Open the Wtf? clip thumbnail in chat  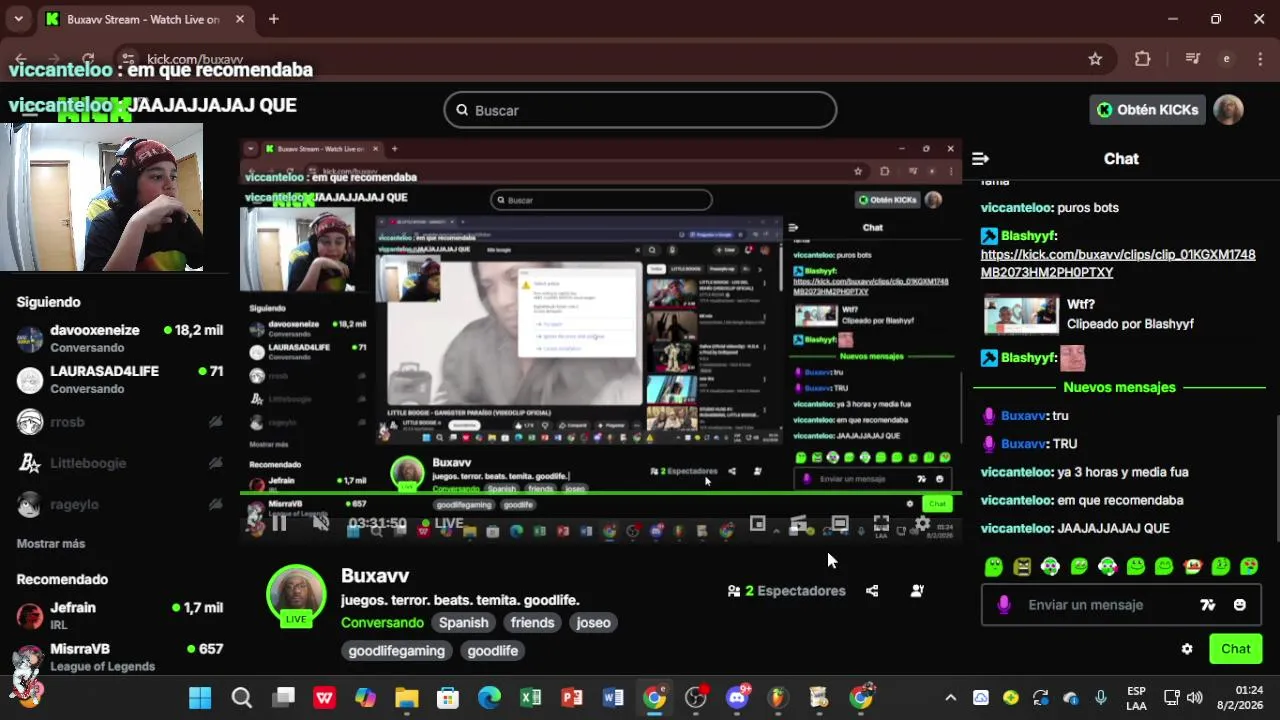pos(1021,314)
